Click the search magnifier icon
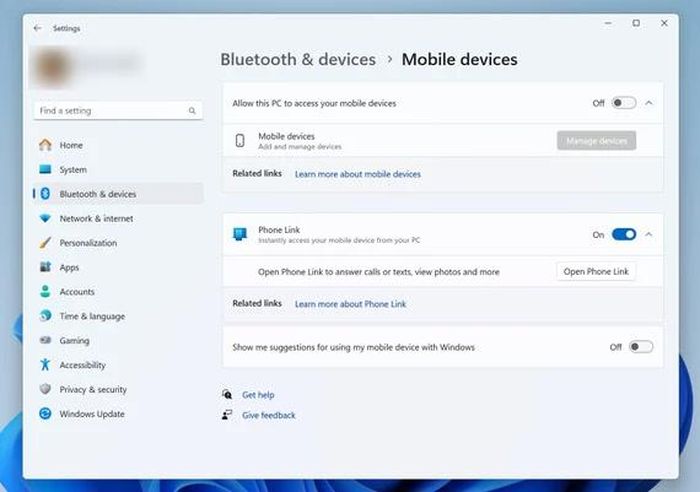This screenshot has height=492, width=700. (192, 111)
